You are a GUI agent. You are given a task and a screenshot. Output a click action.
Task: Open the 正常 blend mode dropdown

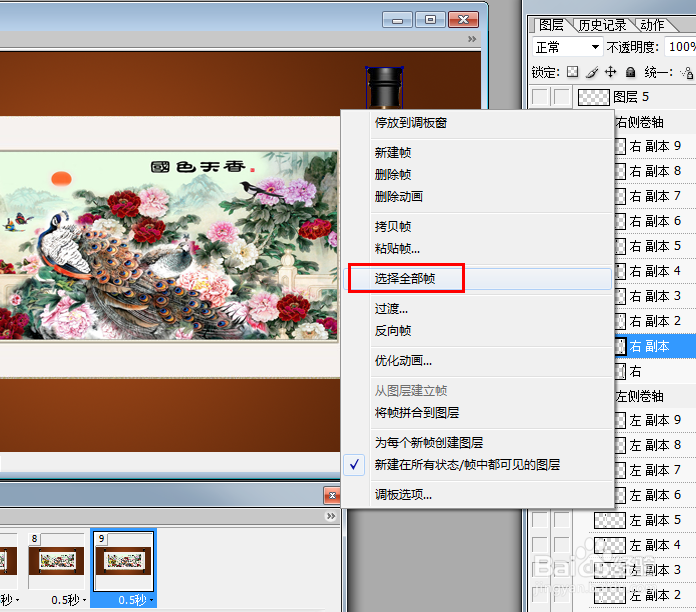[567, 47]
